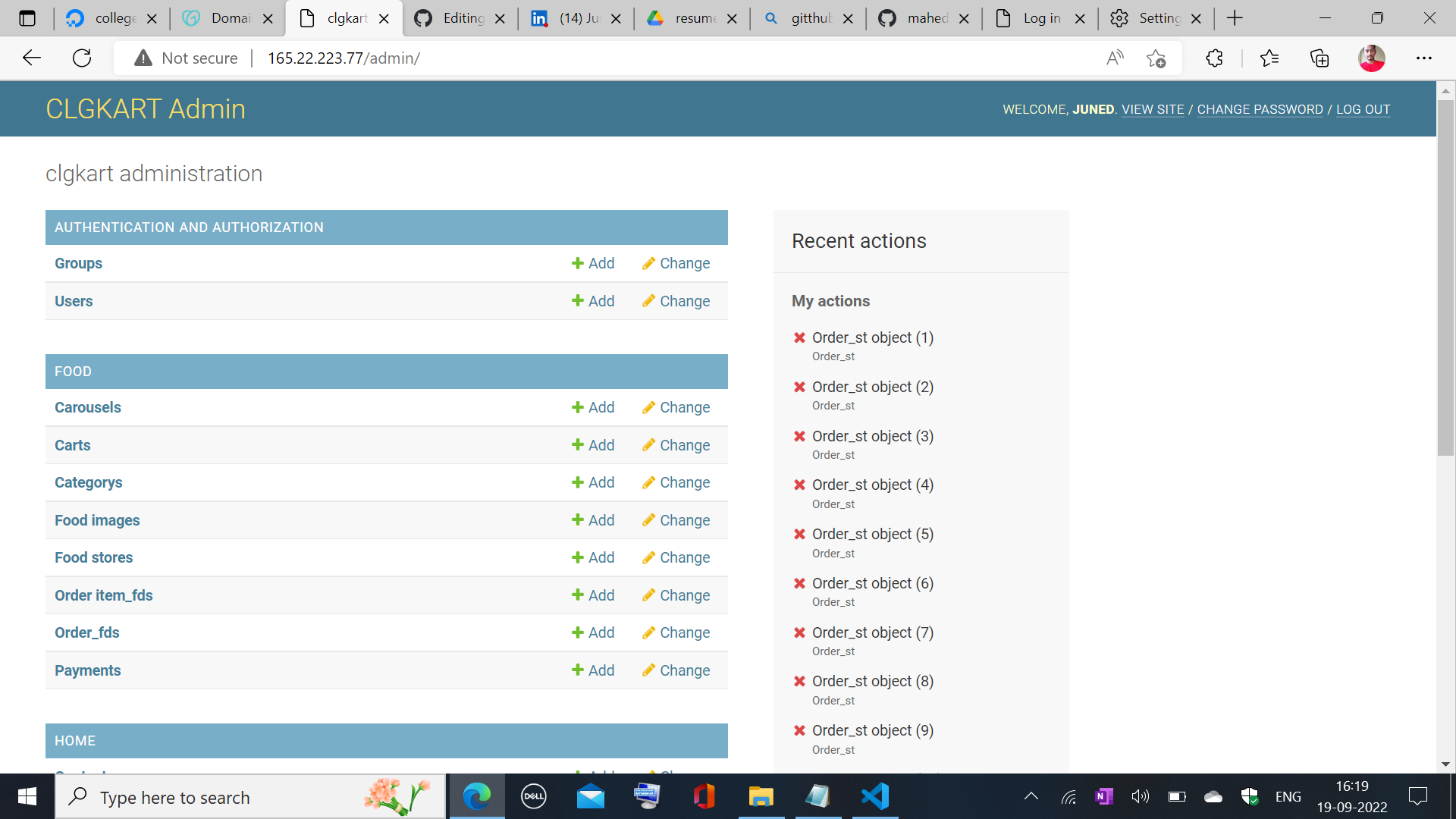Image resolution: width=1456 pixels, height=819 pixels.
Task: Open Visual Studio Code from taskbar
Action: click(x=874, y=796)
